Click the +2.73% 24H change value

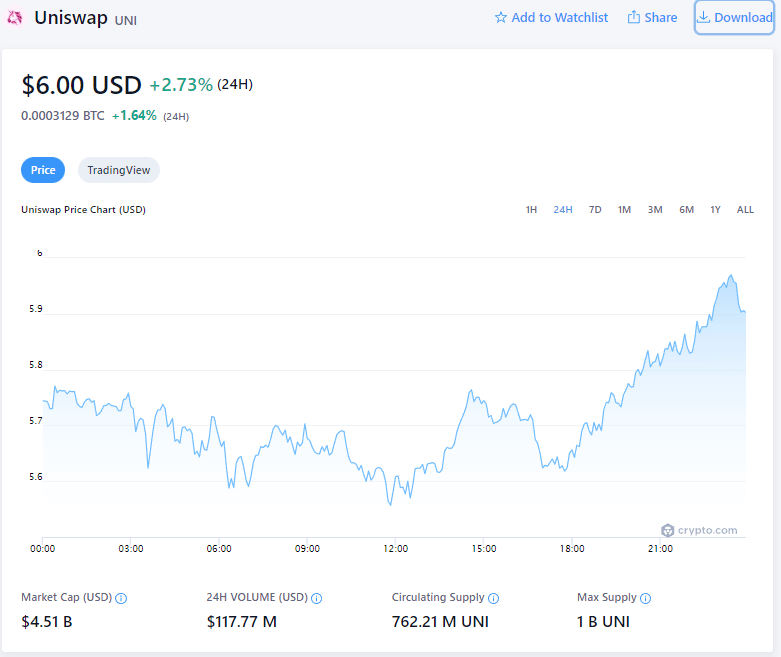(x=181, y=85)
